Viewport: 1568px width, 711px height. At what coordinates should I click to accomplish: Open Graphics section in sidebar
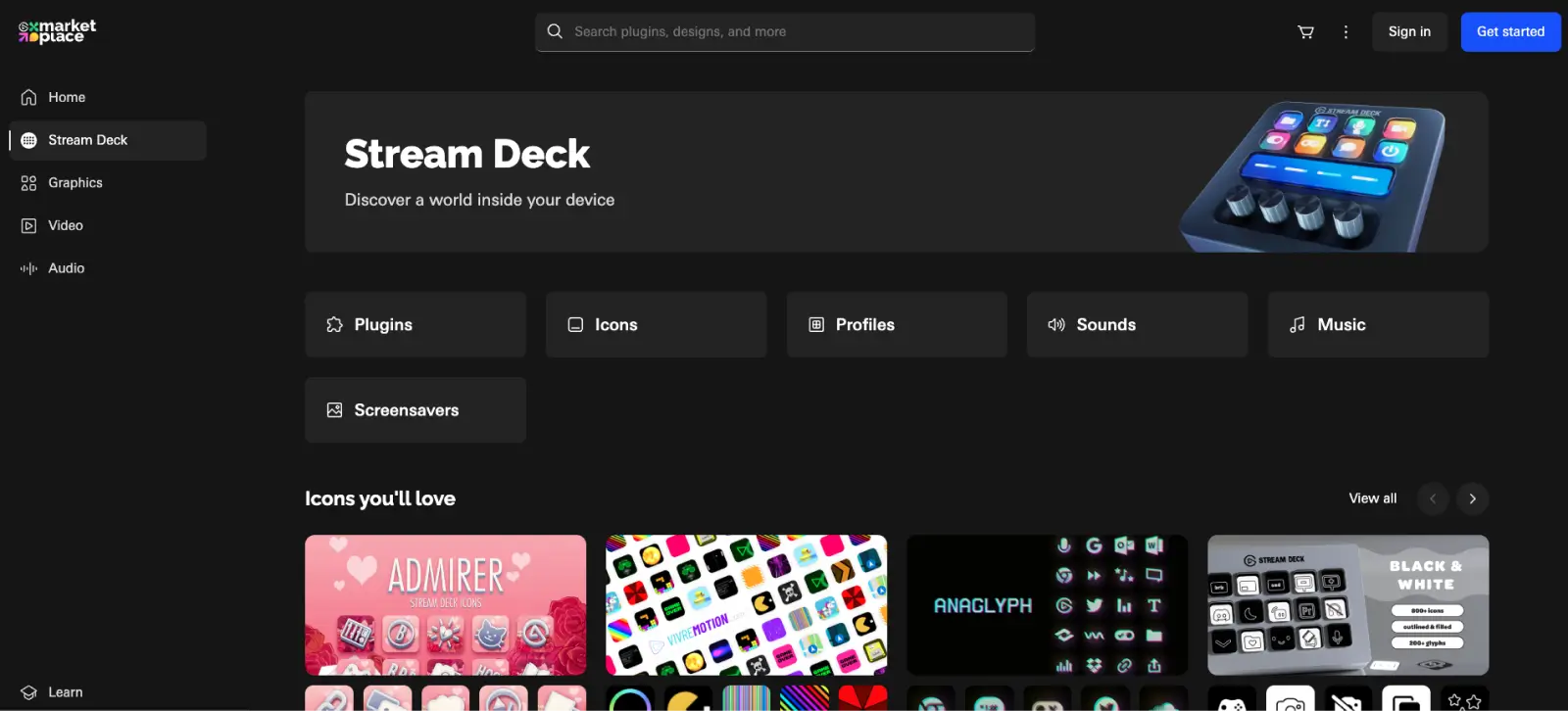[108, 183]
